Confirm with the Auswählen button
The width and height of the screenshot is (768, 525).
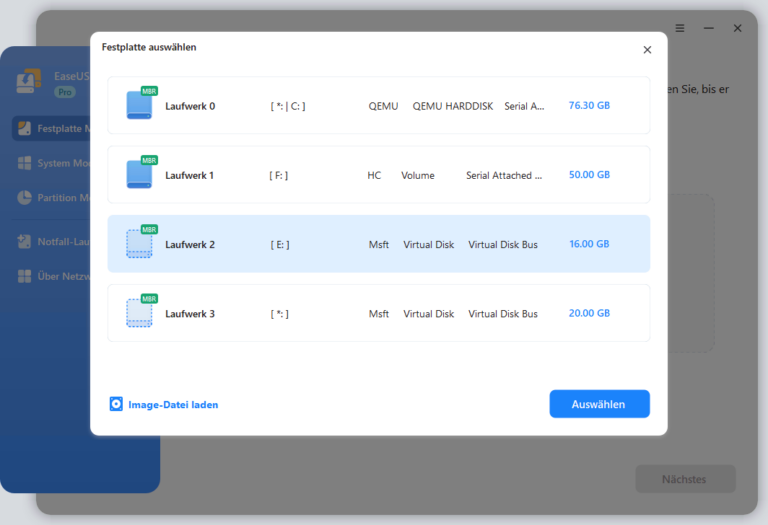600,404
